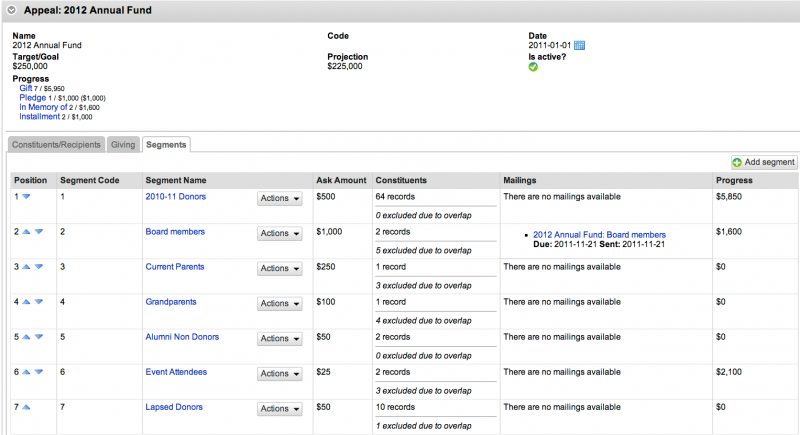The width and height of the screenshot is (800, 435).
Task: Click the 4 excluded due to overlap text
Action: coord(423,321)
